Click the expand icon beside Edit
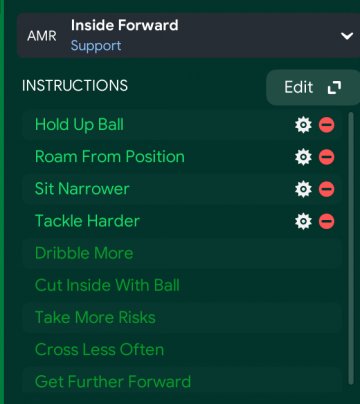 click(x=334, y=88)
